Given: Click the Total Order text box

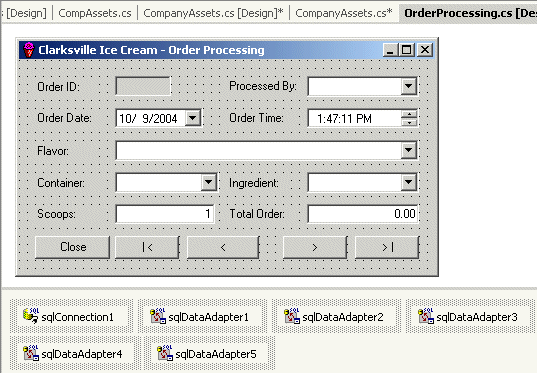Looking at the screenshot, I should 363,214.
